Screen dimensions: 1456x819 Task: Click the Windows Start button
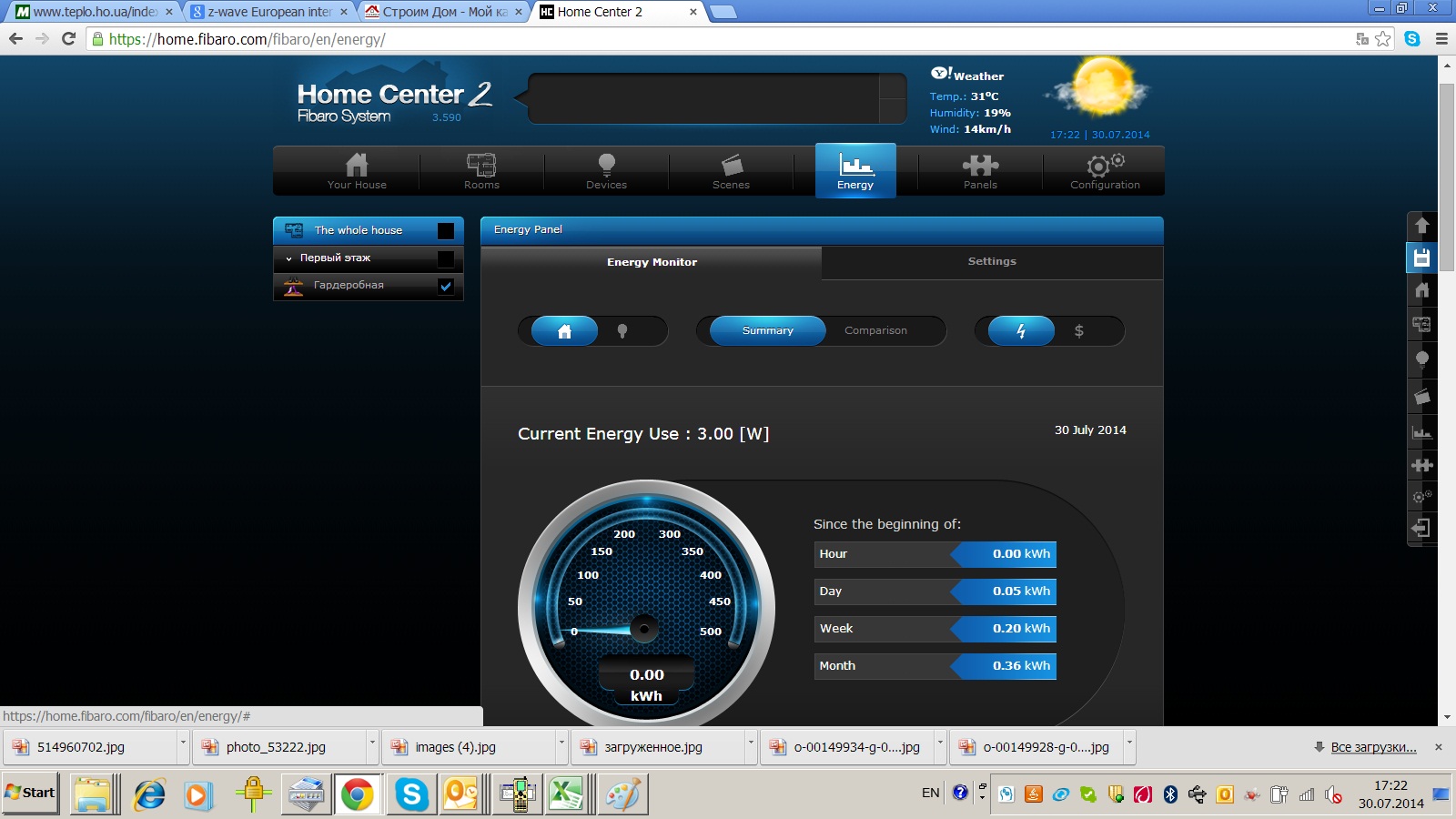tap(30, 793)
